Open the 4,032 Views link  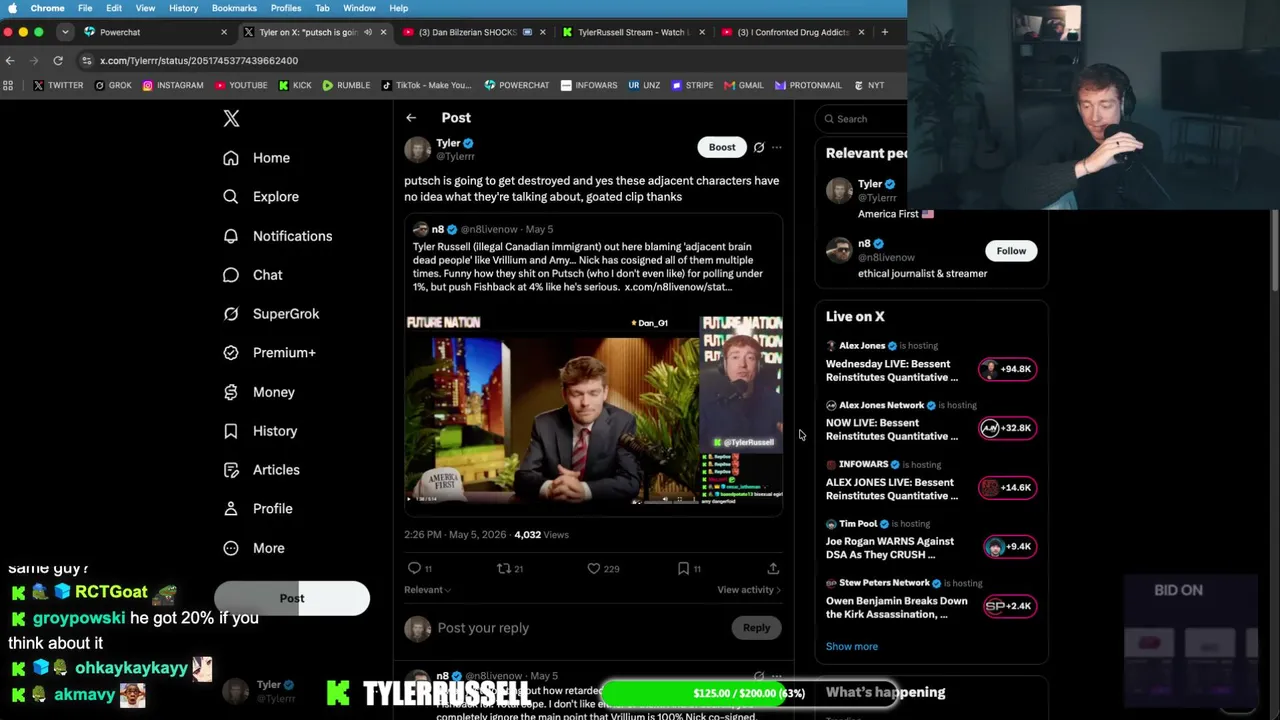point(541,535)
